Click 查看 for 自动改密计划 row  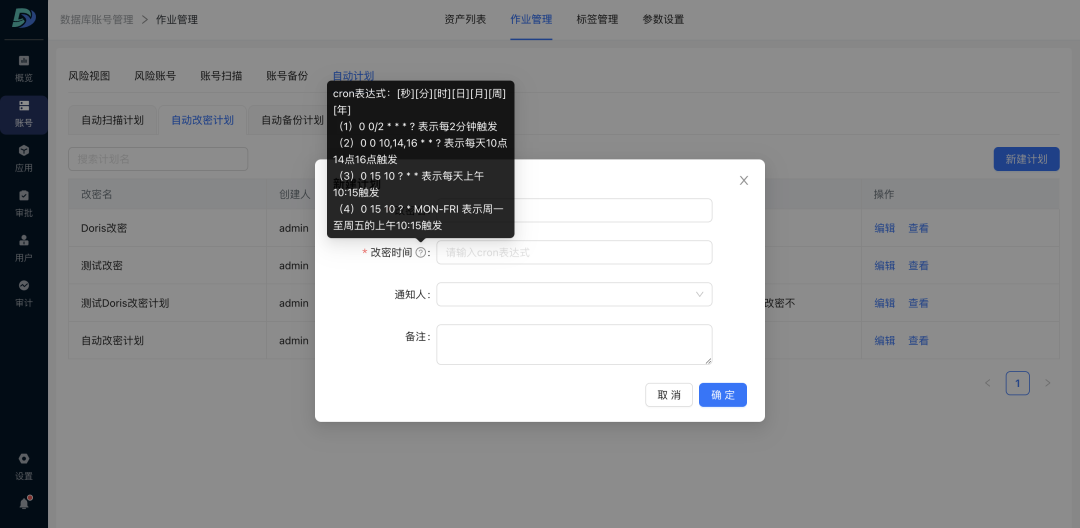(918, 340)
